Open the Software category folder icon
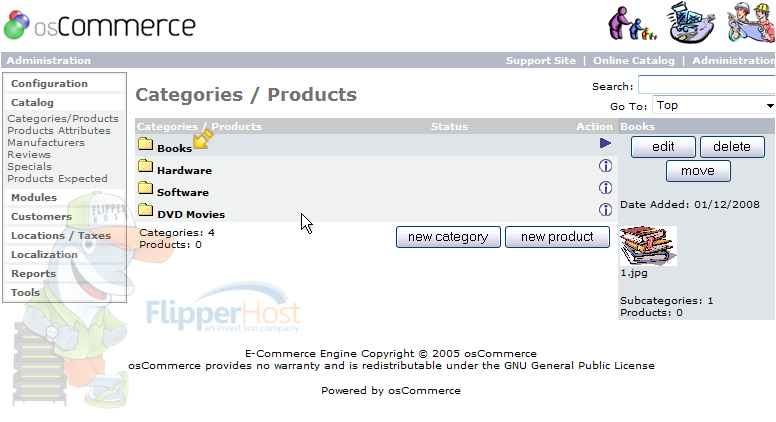This screenshot has width=776, height=422. click(146, 188)
